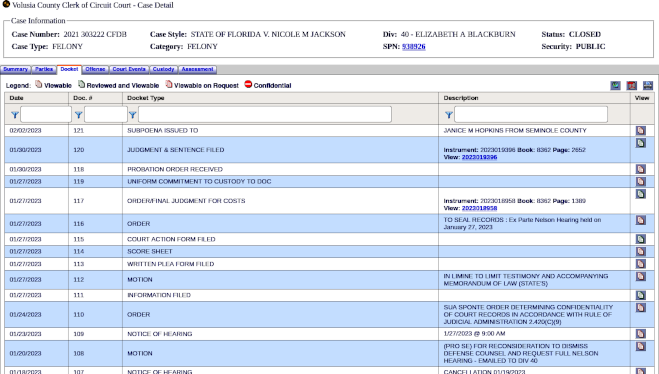Open Uniform Commitment to Custody document
Viewport: 659px width, 374px height.
(641, 182)
